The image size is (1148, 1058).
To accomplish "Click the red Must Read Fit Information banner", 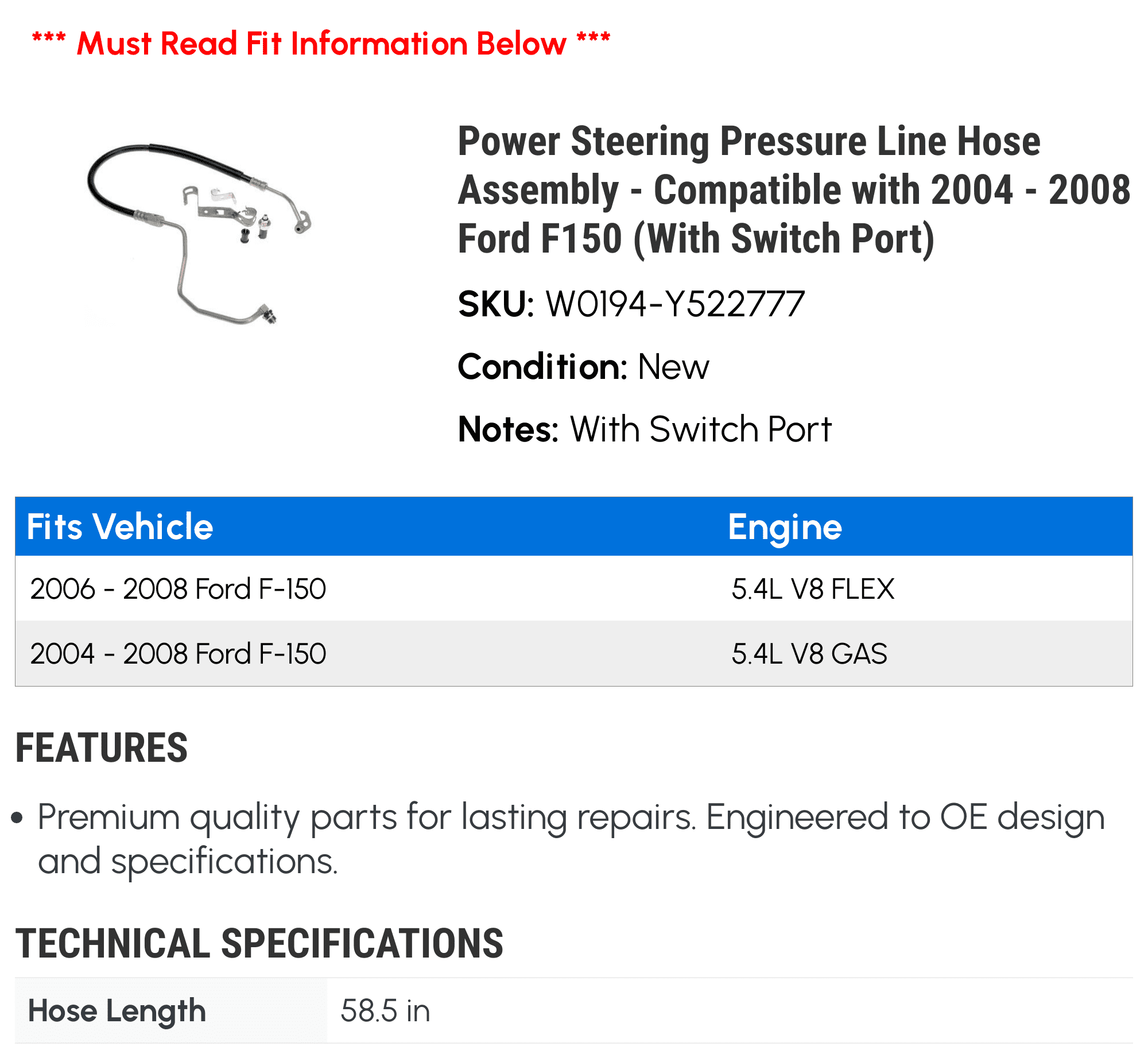I will 321,44.
